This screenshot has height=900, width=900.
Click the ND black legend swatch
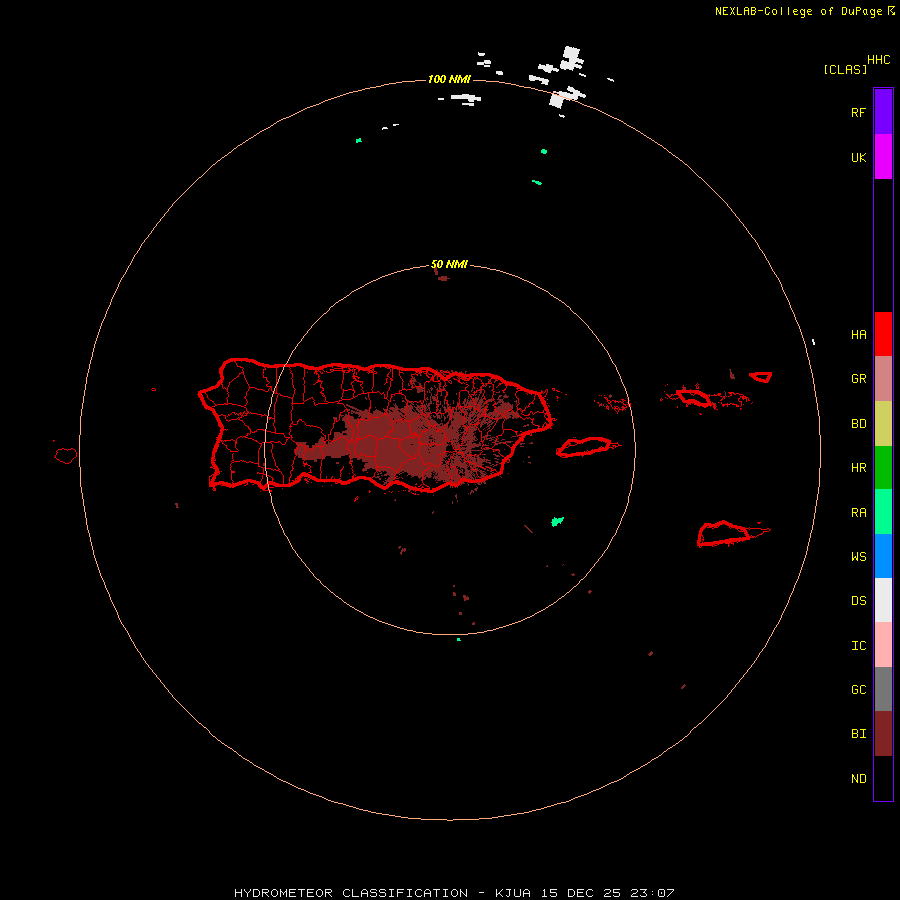(883, 778)
